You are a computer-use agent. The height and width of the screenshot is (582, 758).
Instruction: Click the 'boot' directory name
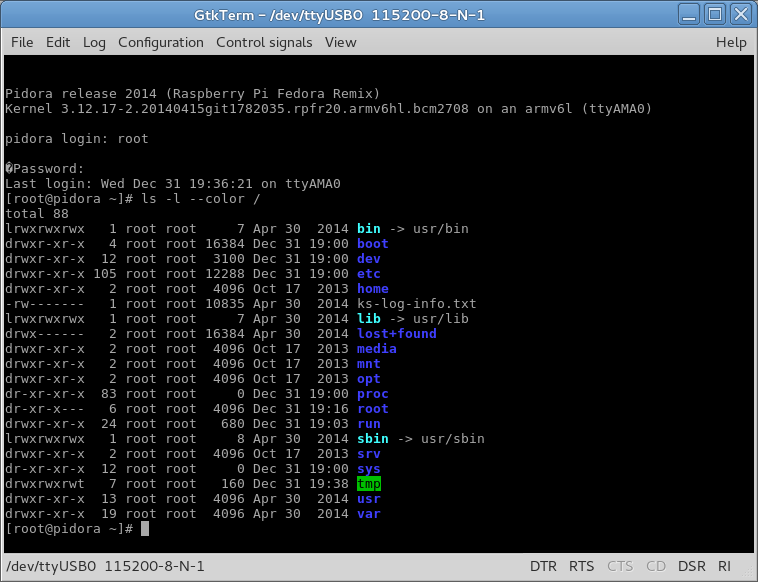[372, 244]
